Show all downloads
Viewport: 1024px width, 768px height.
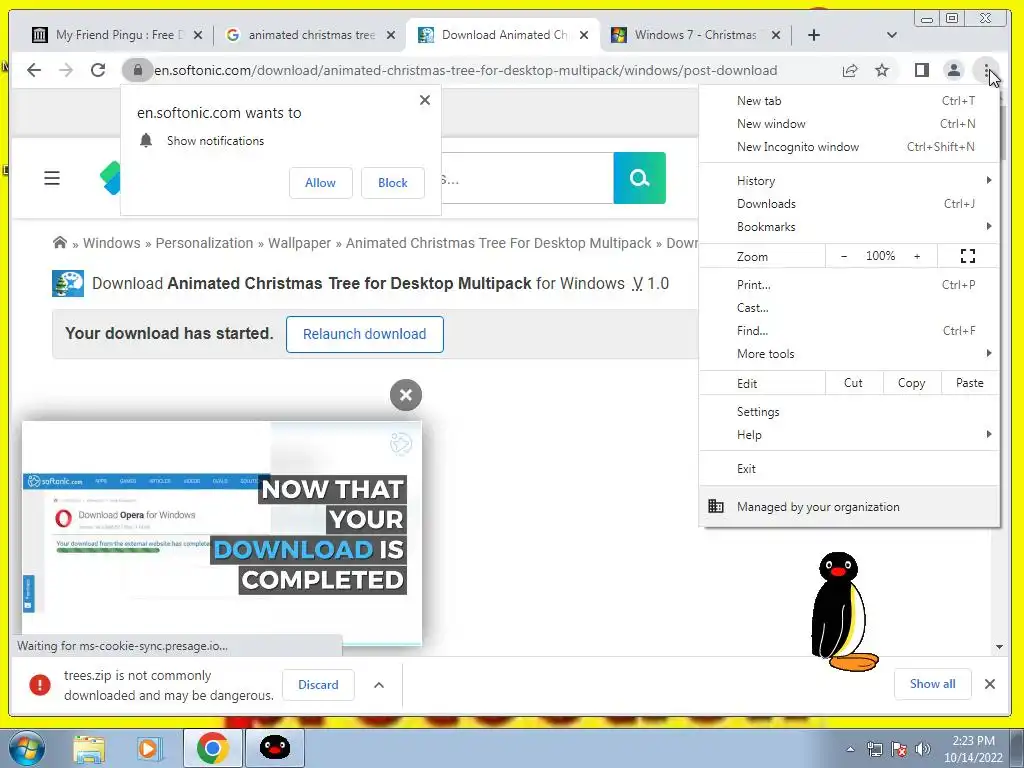click(x=933, y=684)
